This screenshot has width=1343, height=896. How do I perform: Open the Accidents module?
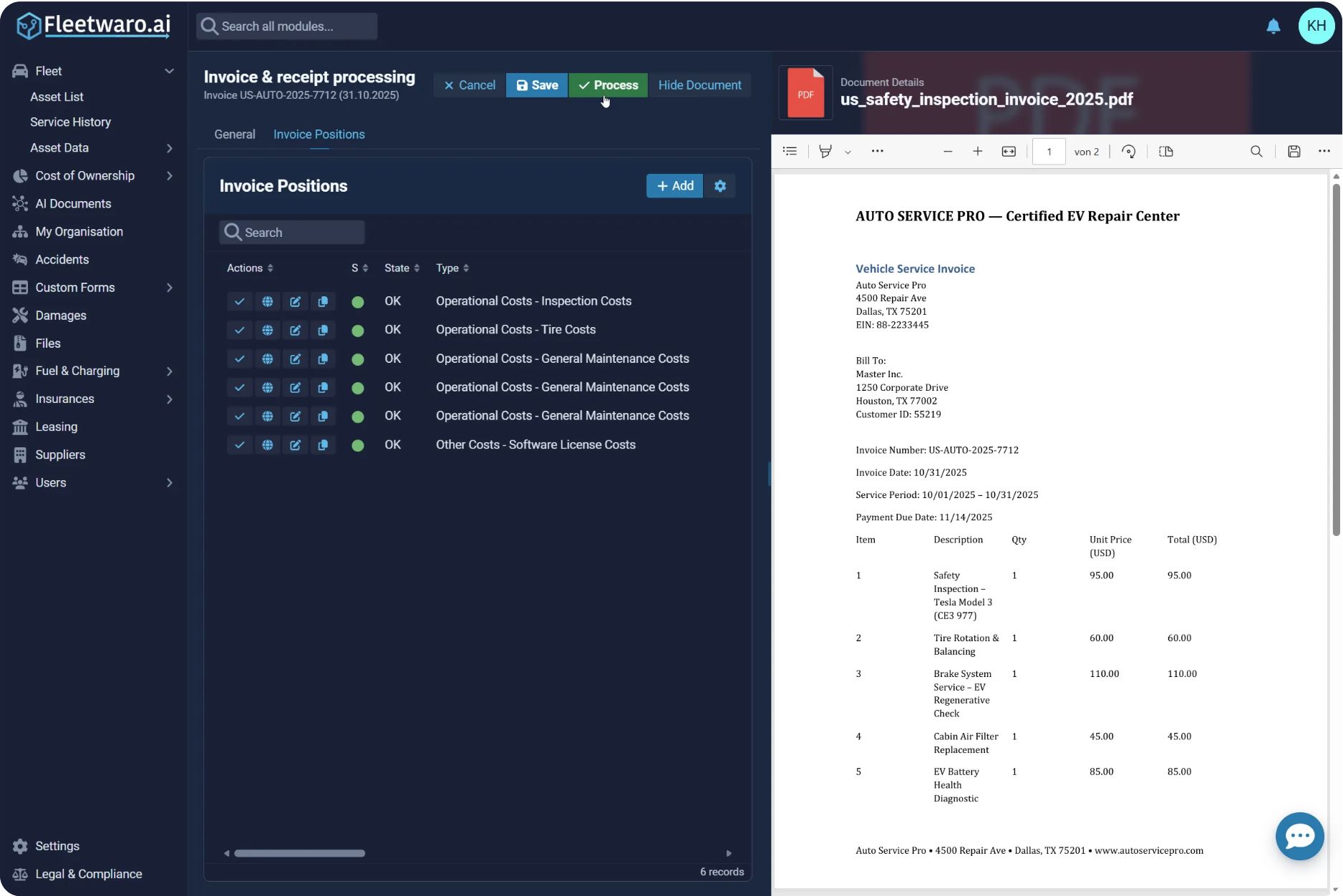62,260
